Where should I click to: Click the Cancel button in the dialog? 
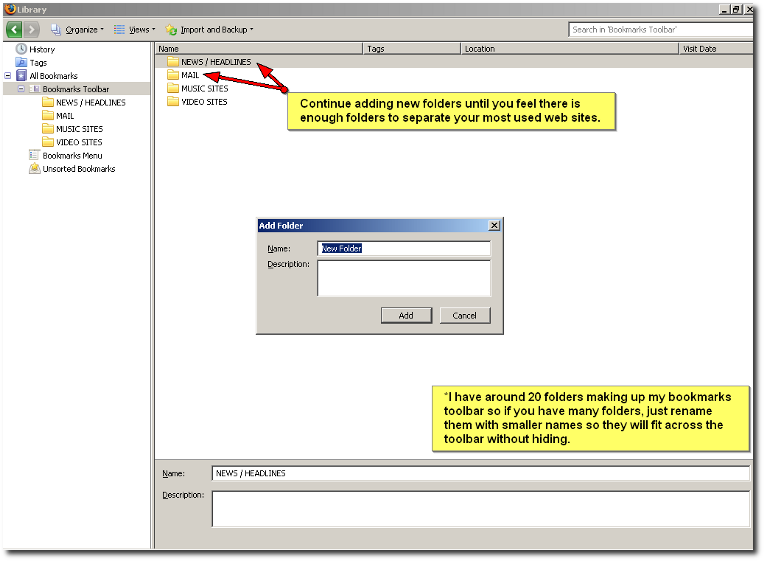coord(464,316)
